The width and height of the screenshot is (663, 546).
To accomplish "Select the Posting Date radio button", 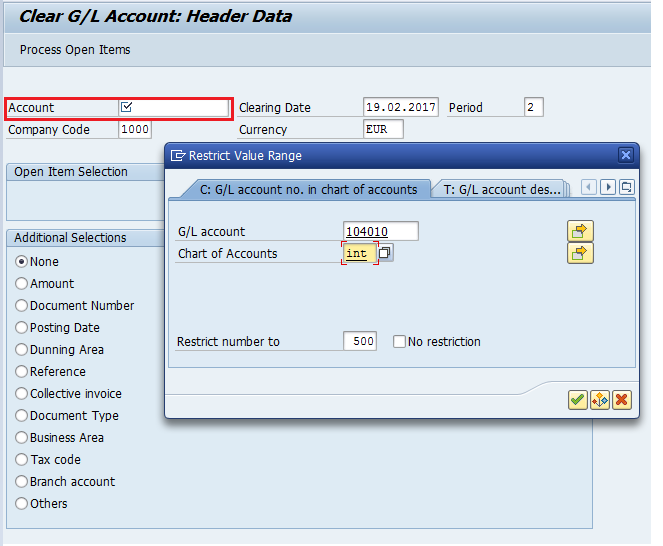I will (21, 327).
